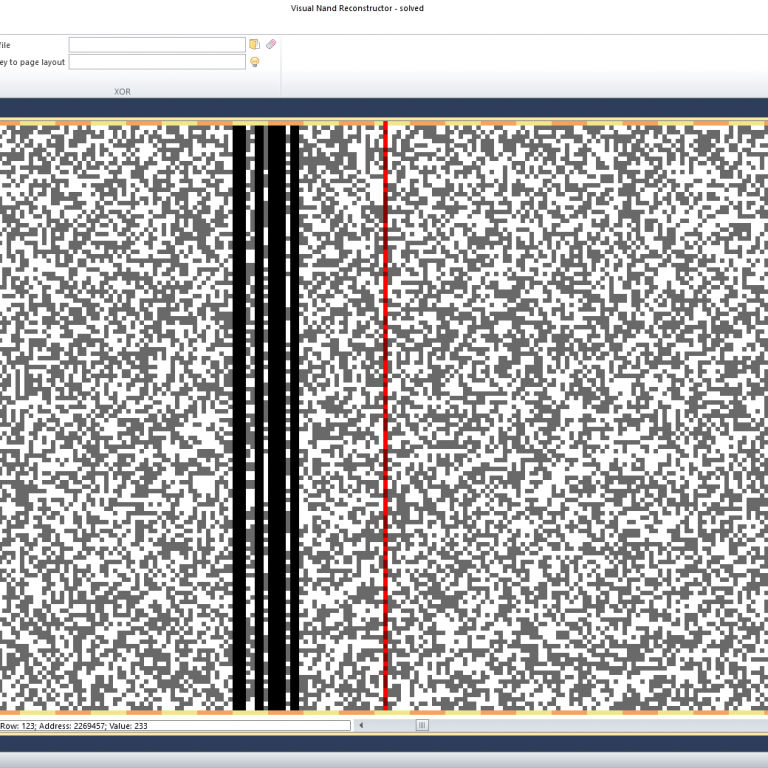This screenshot has width=768, height=768.
Task: Click the leftmost black column in bitmap
Action: pos(239,400)
